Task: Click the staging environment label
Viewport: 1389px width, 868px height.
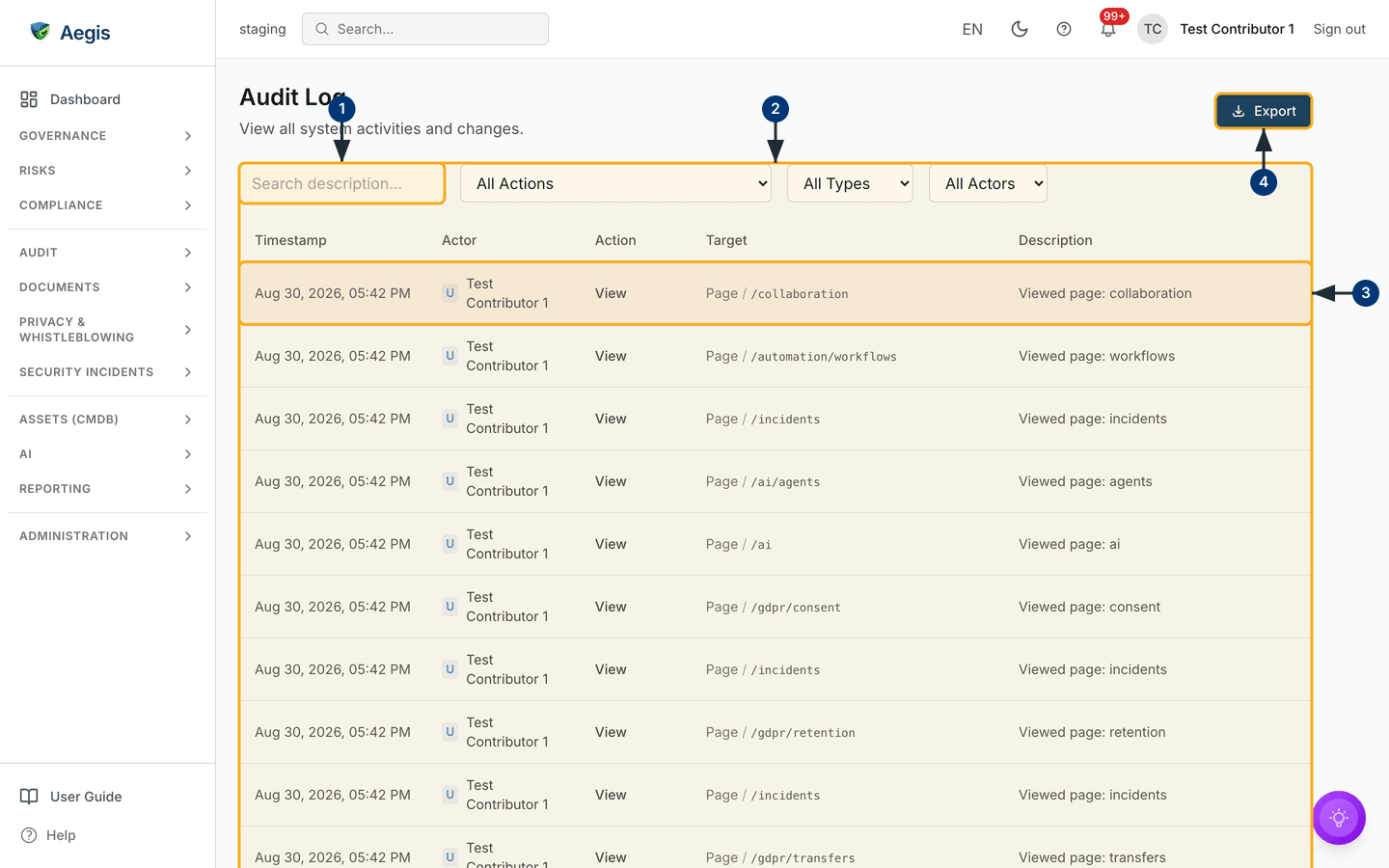Action: [262, 29]
